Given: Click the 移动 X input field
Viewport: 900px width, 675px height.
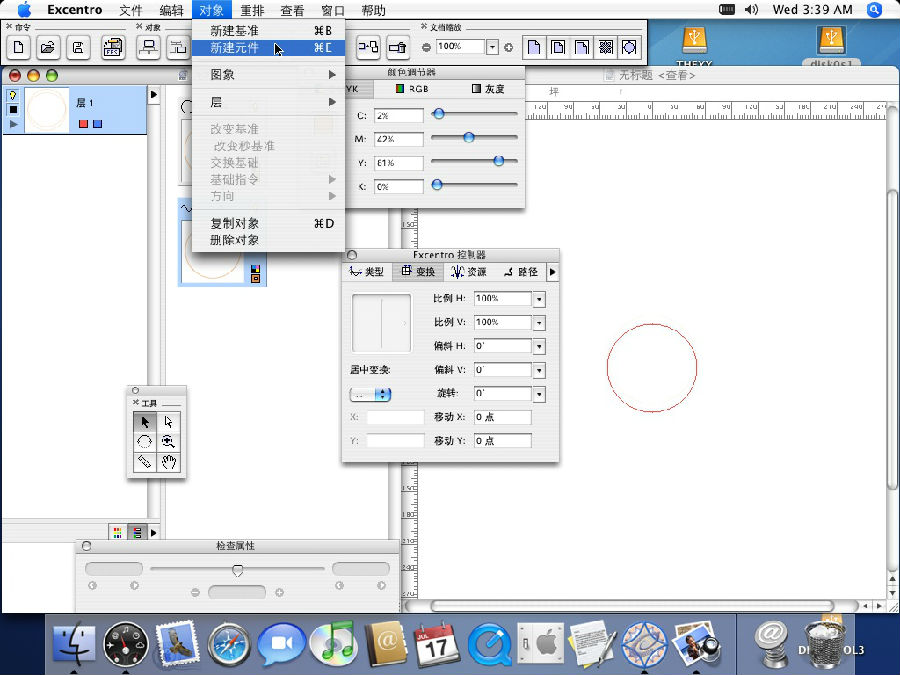Looking at the screenshot, I should point(502,417).
